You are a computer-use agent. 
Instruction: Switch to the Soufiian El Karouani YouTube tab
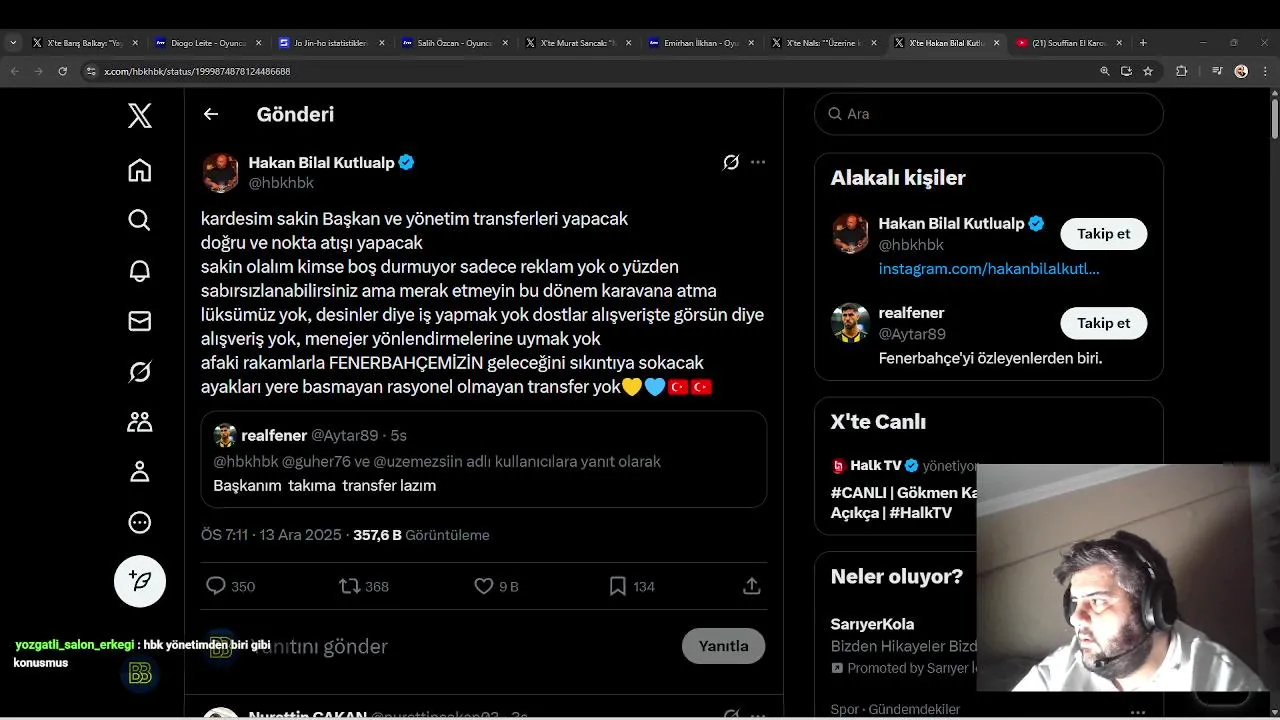(1069, 43)
